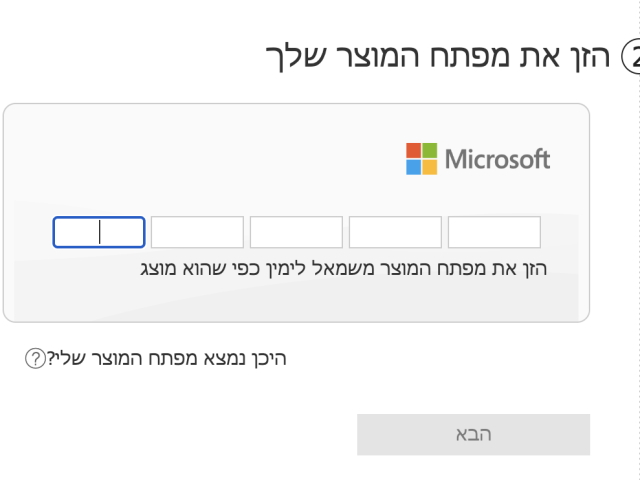
Task: Open help via the question mark icon
Action: [x=35, y=358]
